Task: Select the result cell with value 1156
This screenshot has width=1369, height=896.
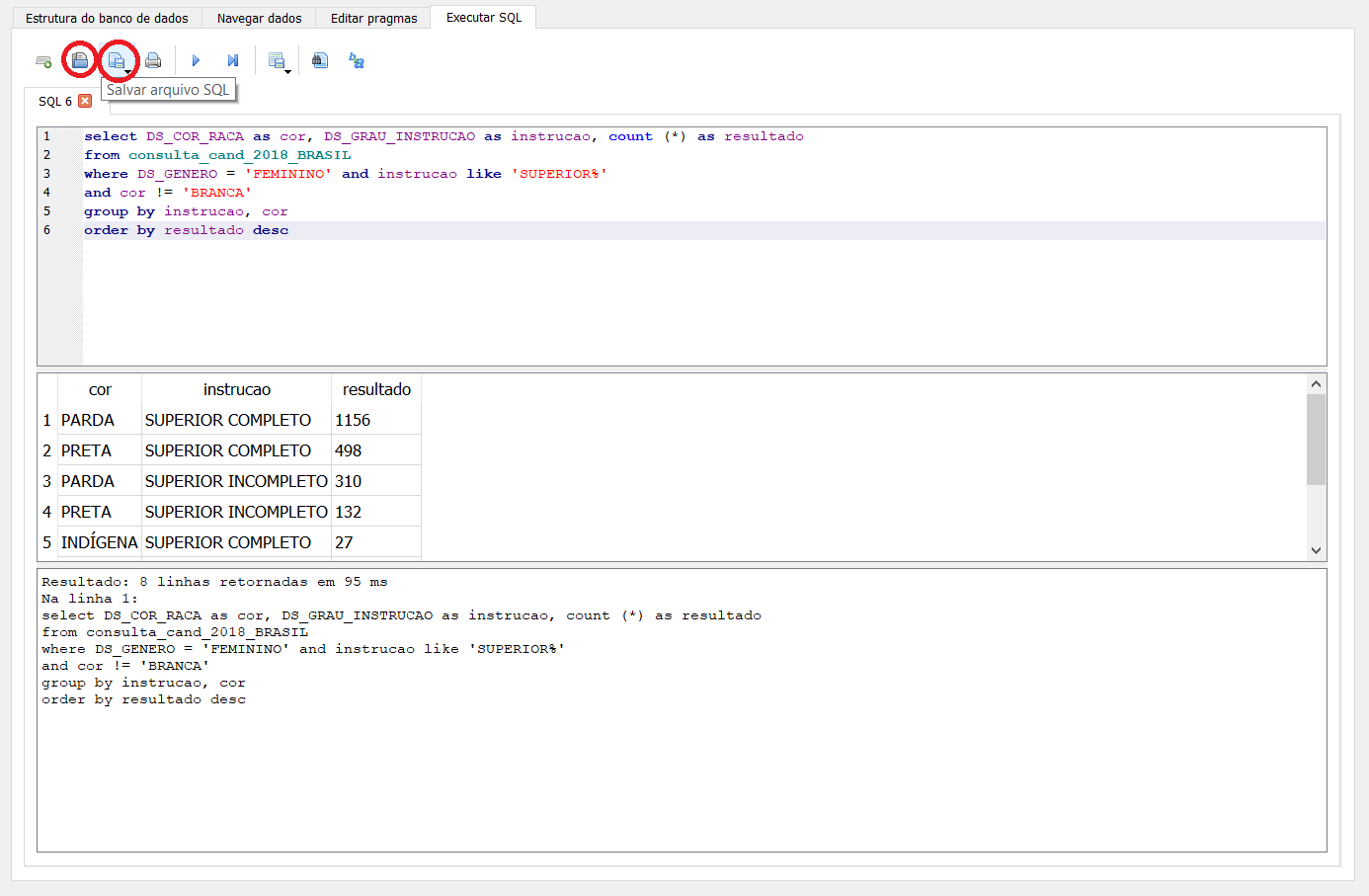Action: click(375, 420)
